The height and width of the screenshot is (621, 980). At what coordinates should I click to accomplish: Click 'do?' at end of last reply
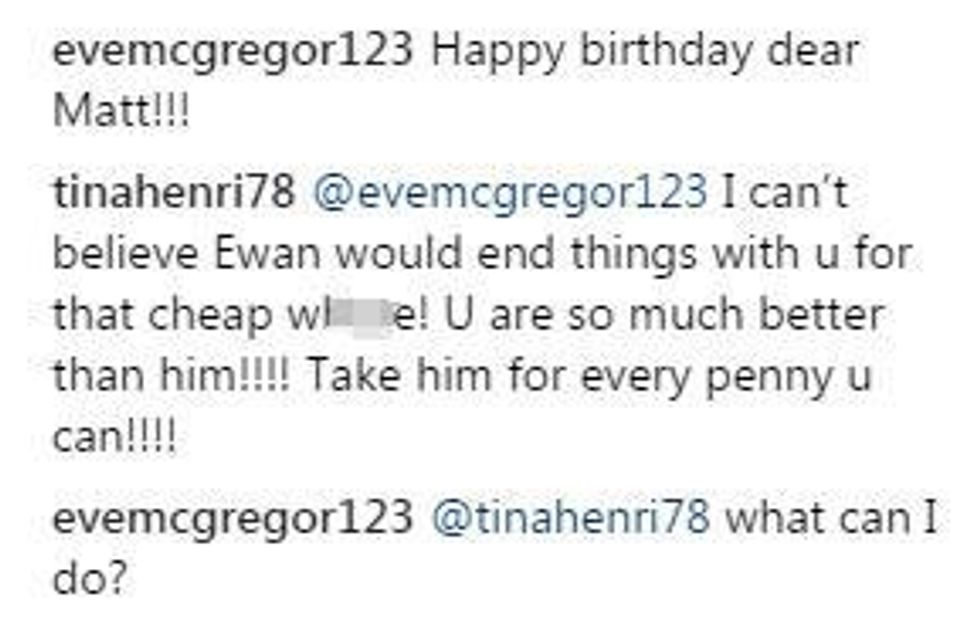[91, 579]
